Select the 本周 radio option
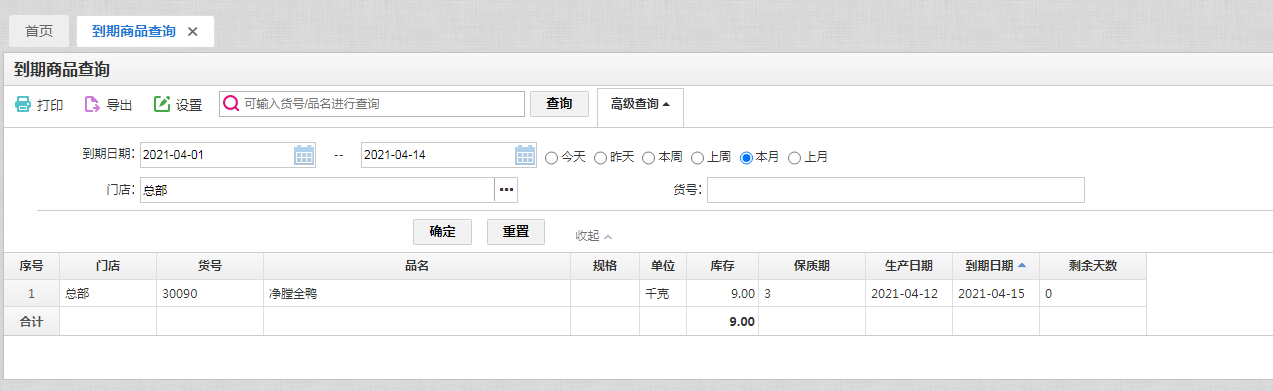1273x391 pixels. [x=648, y=157]
